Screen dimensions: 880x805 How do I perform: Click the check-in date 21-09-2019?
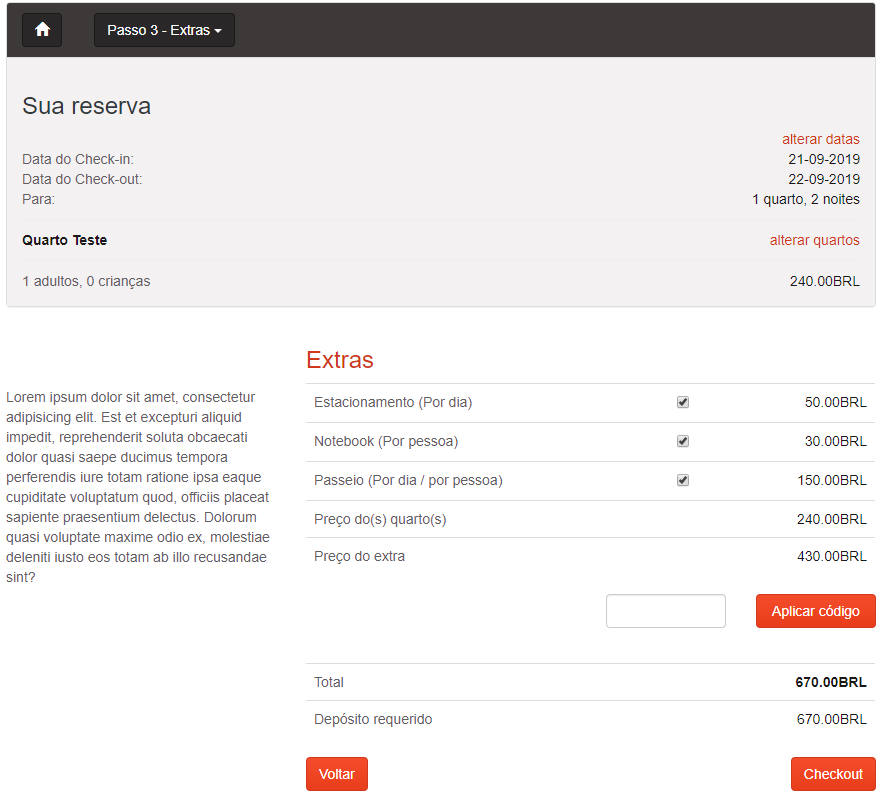point(823,159)
